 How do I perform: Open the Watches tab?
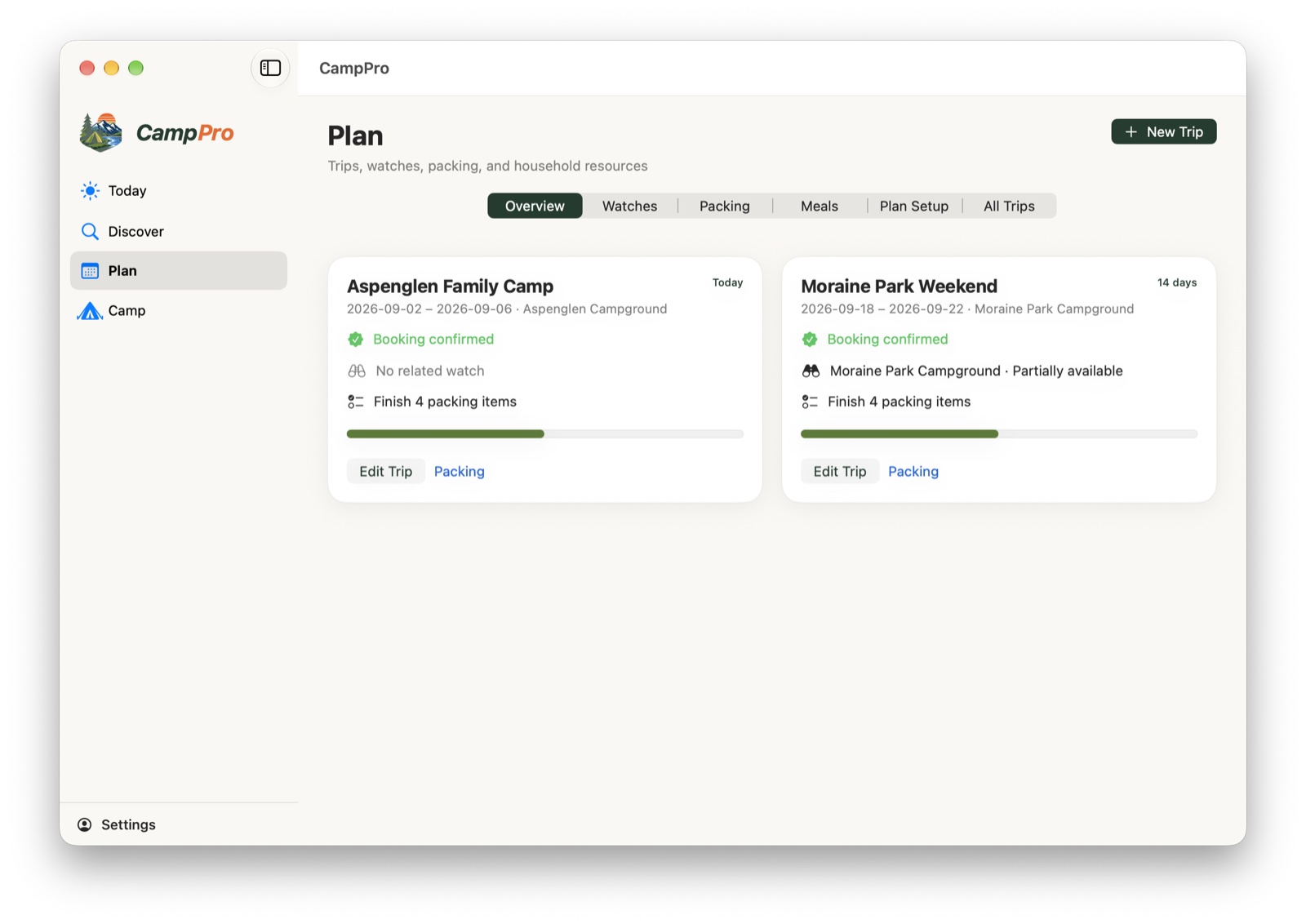pos(629,206)
